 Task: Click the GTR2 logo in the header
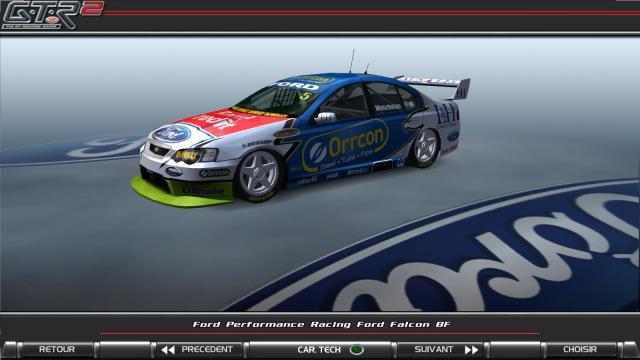(52, 15)
